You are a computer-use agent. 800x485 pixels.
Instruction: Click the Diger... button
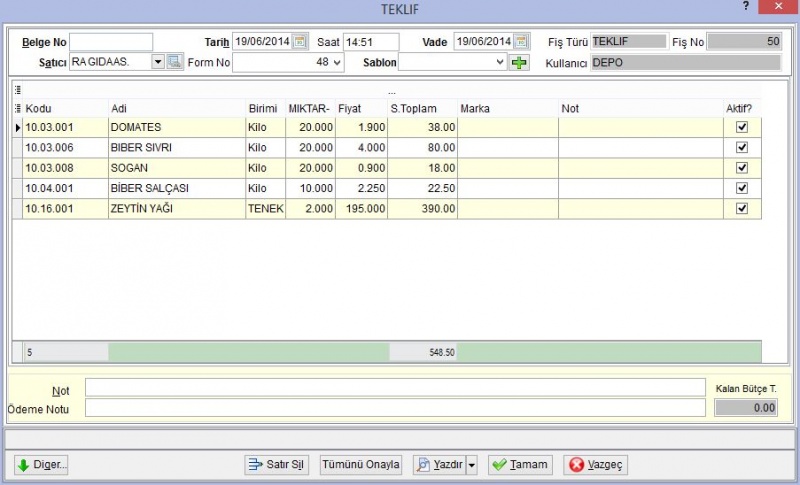pos(41,465)
